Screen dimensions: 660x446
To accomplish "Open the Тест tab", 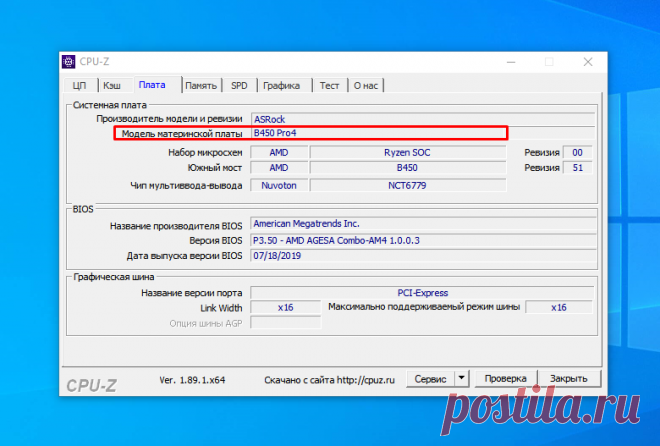I will click(329, 86).
